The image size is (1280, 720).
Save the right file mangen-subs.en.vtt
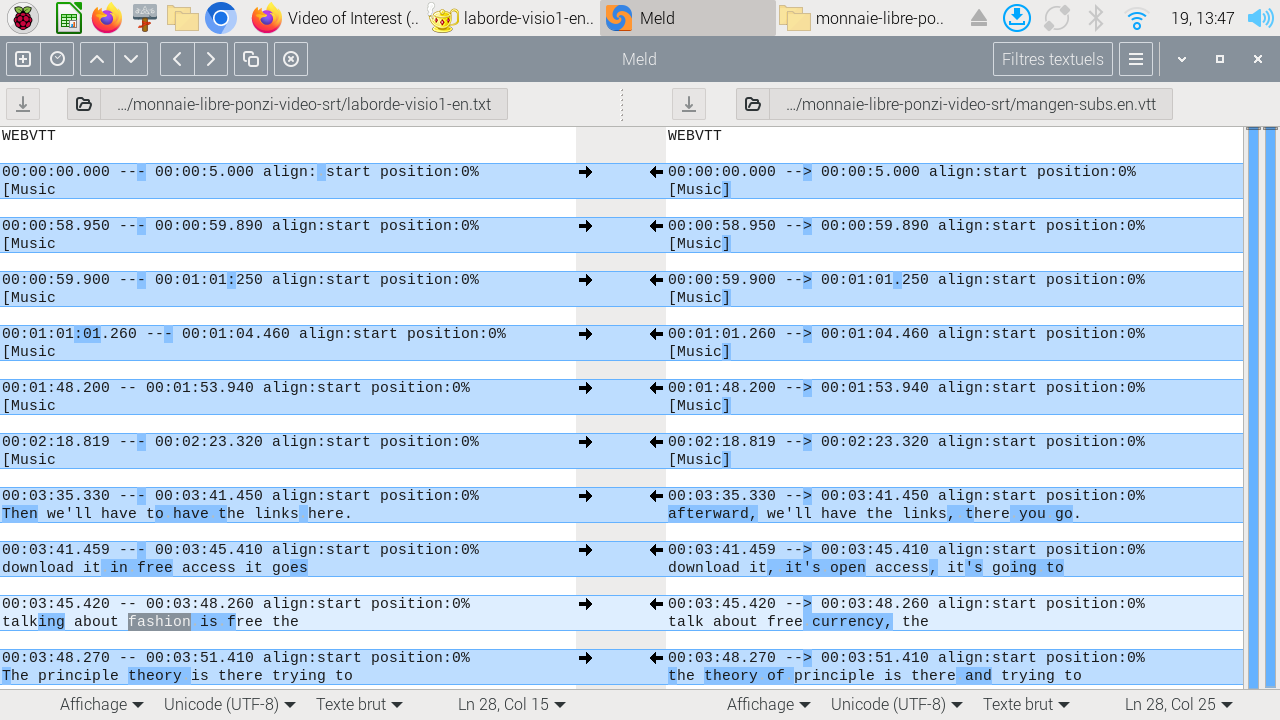(688, 104)
